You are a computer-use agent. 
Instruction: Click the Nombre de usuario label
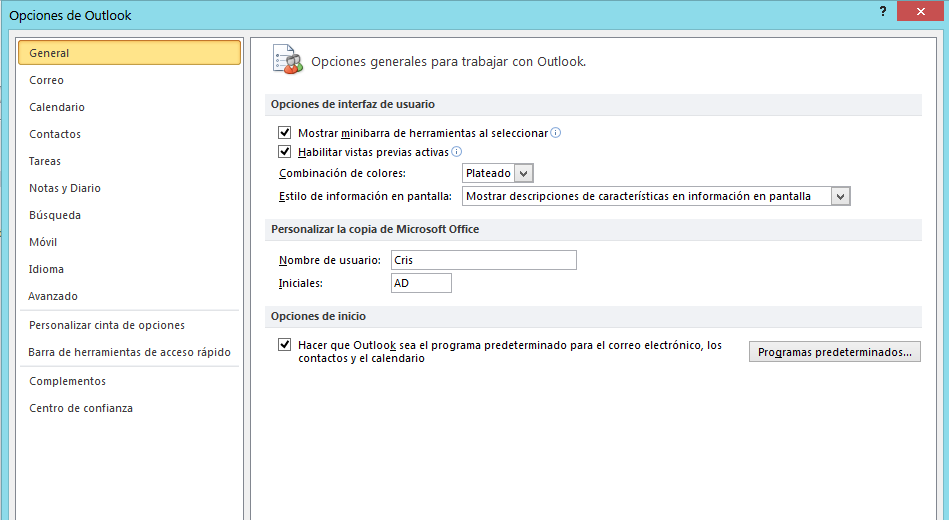click(x=329, y=260)
